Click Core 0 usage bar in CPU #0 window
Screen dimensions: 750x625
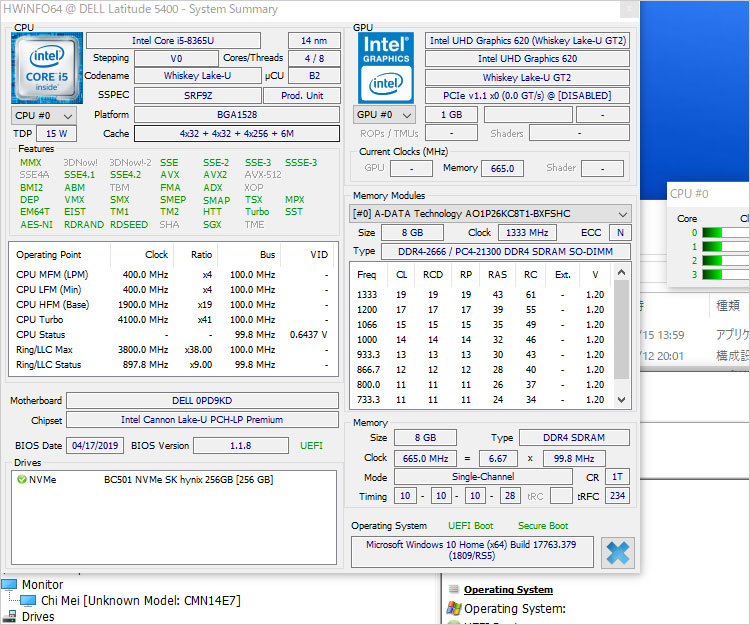[x=725, y=233]
